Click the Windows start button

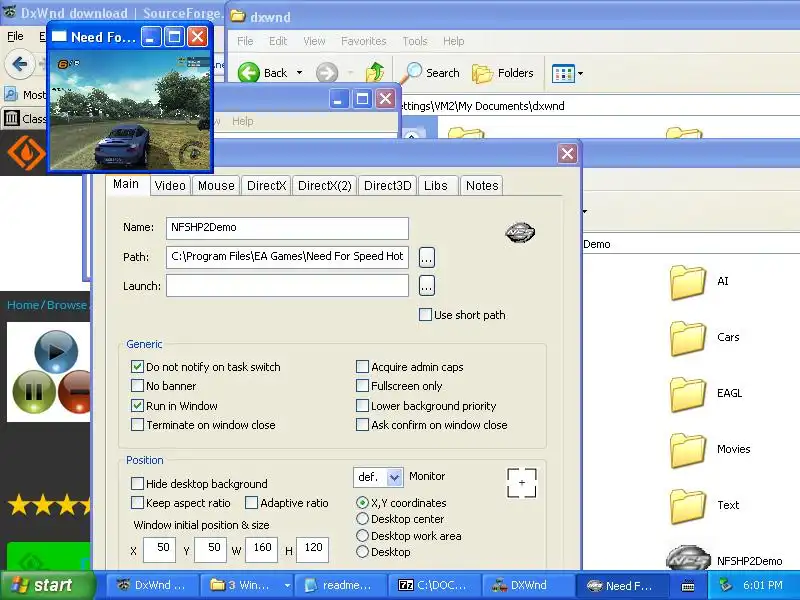tap(47, 585)
